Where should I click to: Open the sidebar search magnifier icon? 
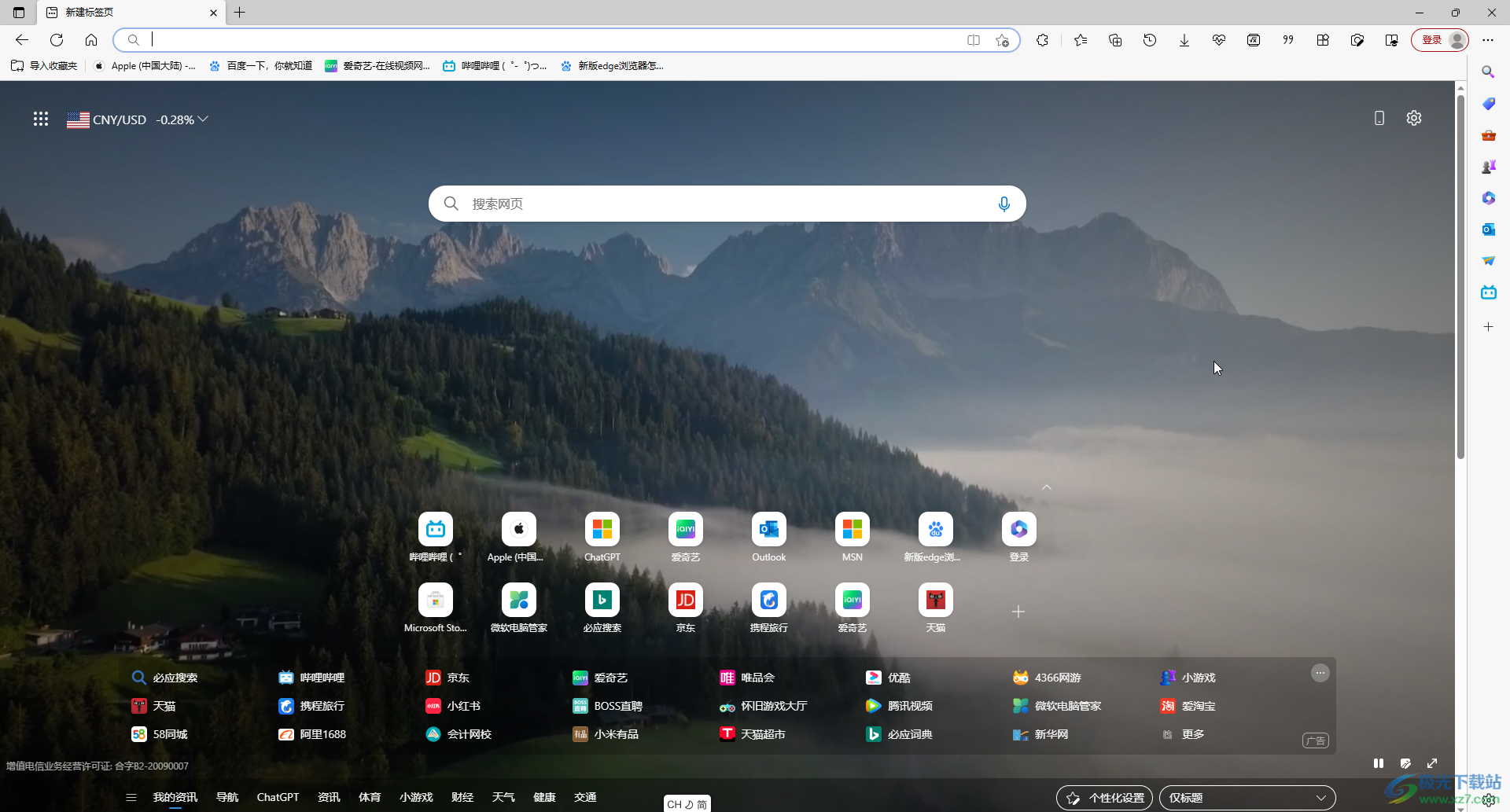tap(1489, 72)
